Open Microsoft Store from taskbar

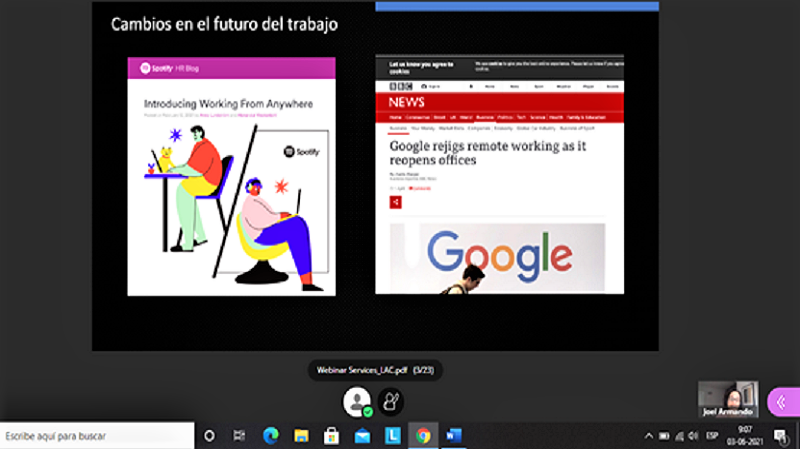(x=332, y=436)
